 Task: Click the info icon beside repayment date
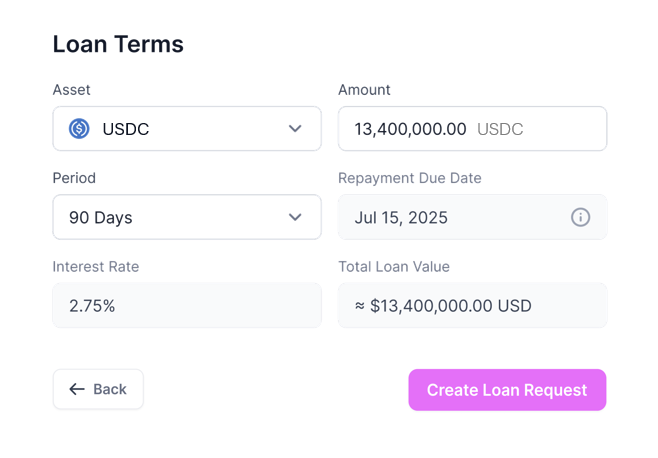(x=580, y=217)
